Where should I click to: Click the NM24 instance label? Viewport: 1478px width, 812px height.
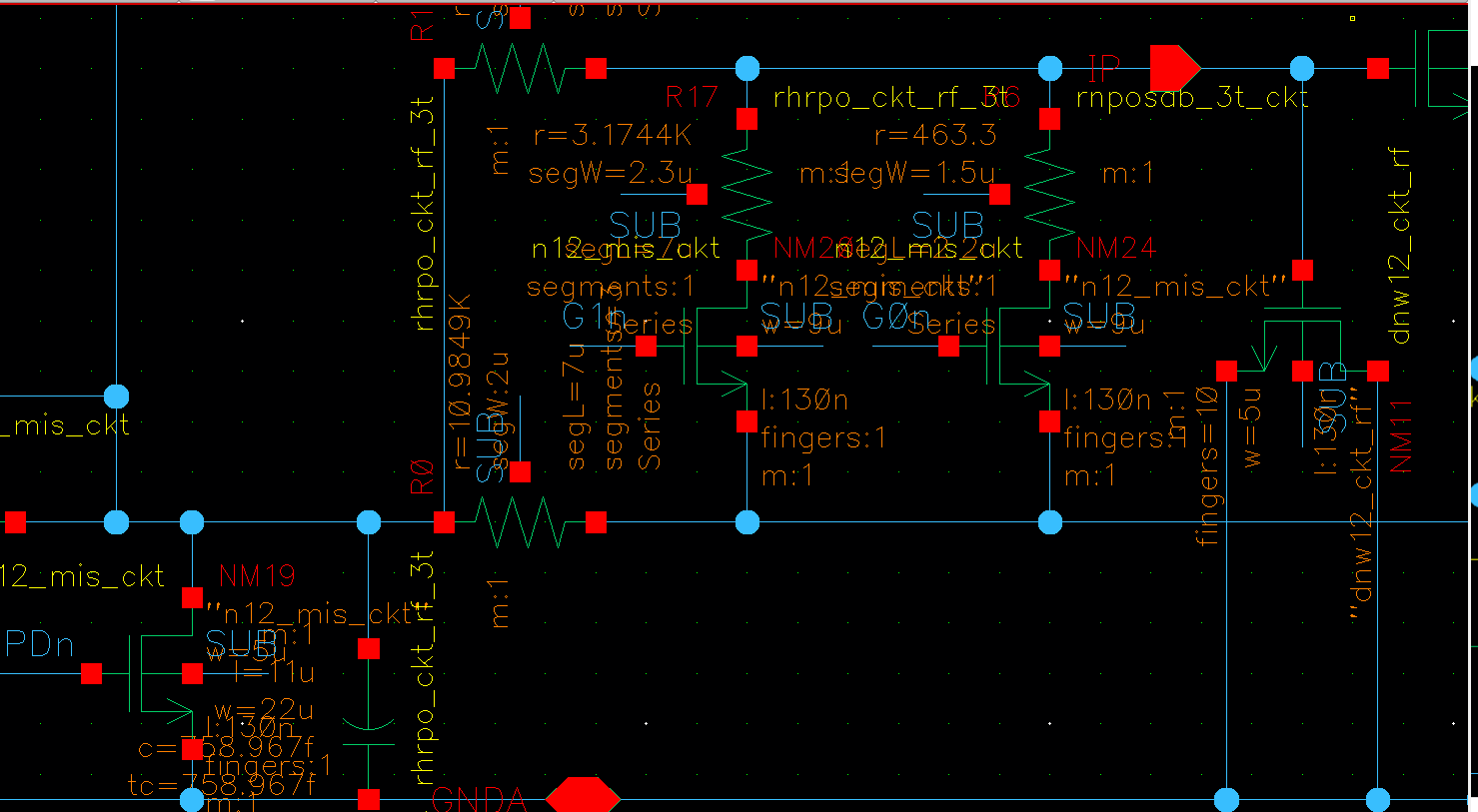pyautogui.click(x=1115, y=248)
